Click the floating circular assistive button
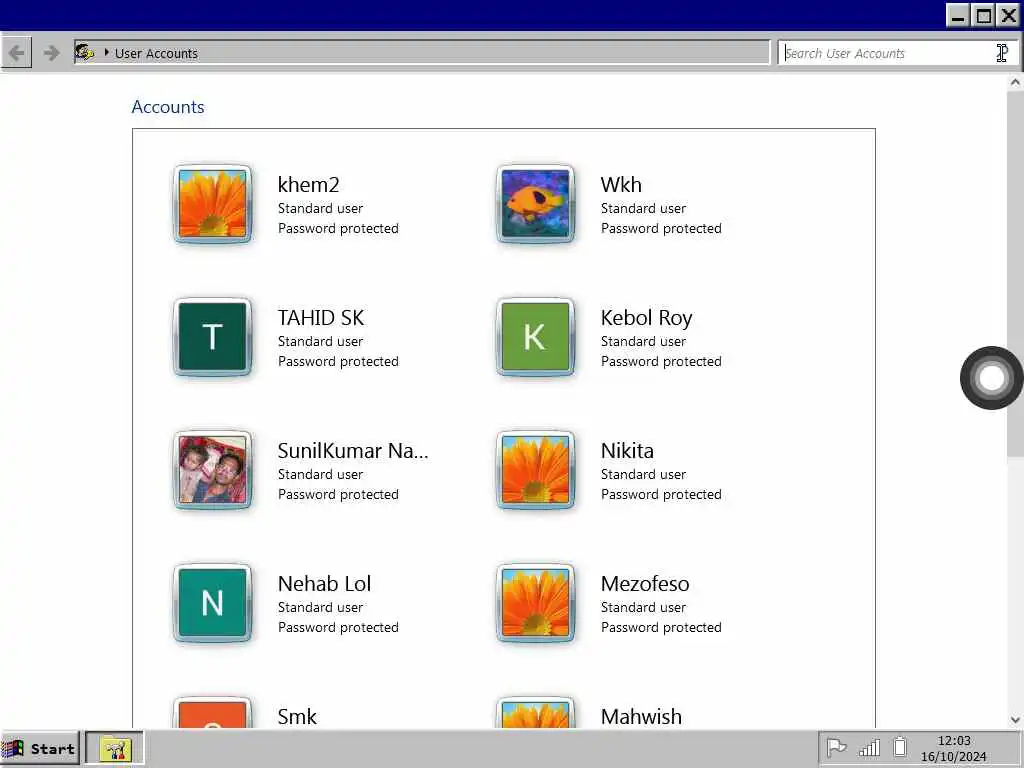Image resolution: width=1024 pixels, height=768 pixels. tap(991, 378)
